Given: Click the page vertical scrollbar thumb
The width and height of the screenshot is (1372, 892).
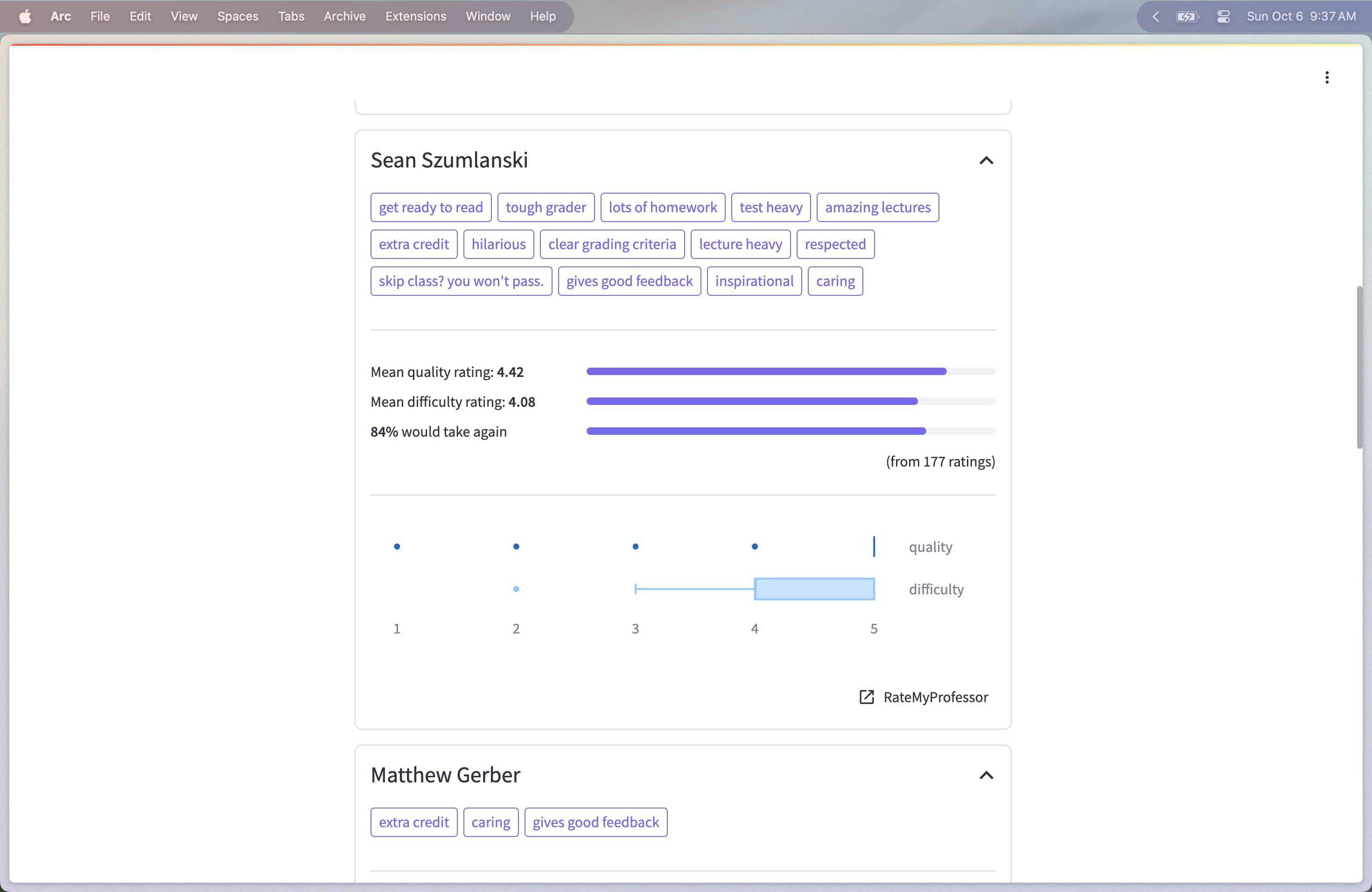Looking at the screenshot, I should [x=1359, y=367].
